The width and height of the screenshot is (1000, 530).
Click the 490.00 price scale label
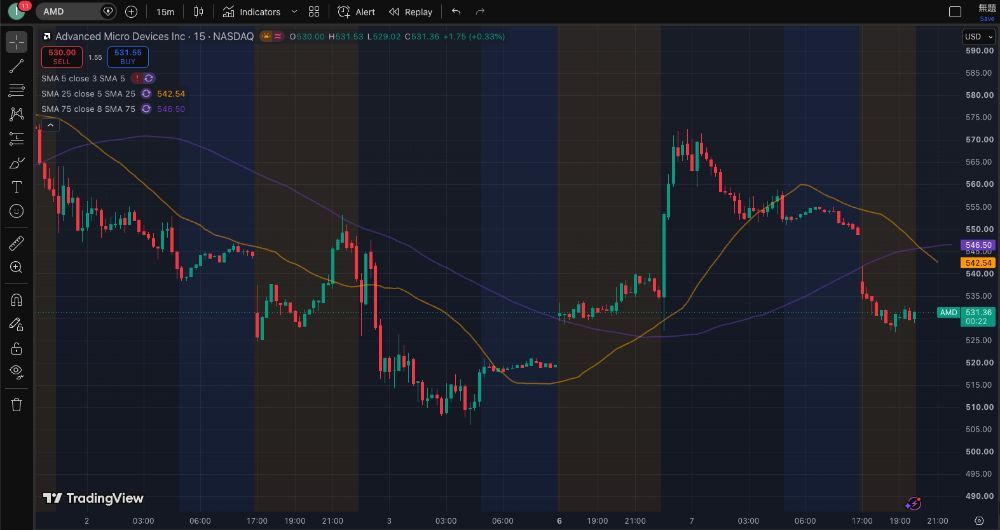pyautogui.click(x=979, y=496)
